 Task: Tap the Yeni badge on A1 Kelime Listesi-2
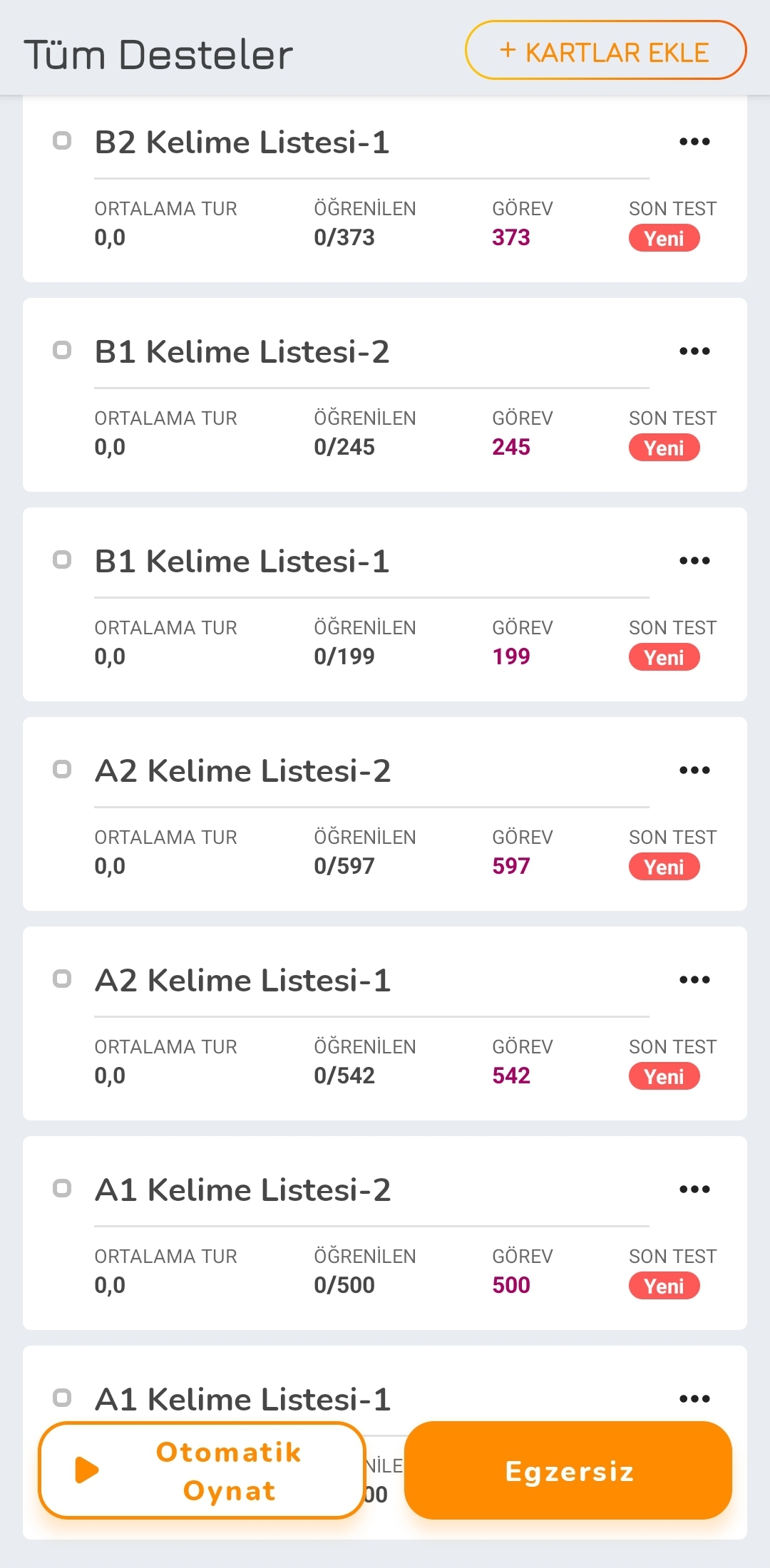click(664, 1286)
